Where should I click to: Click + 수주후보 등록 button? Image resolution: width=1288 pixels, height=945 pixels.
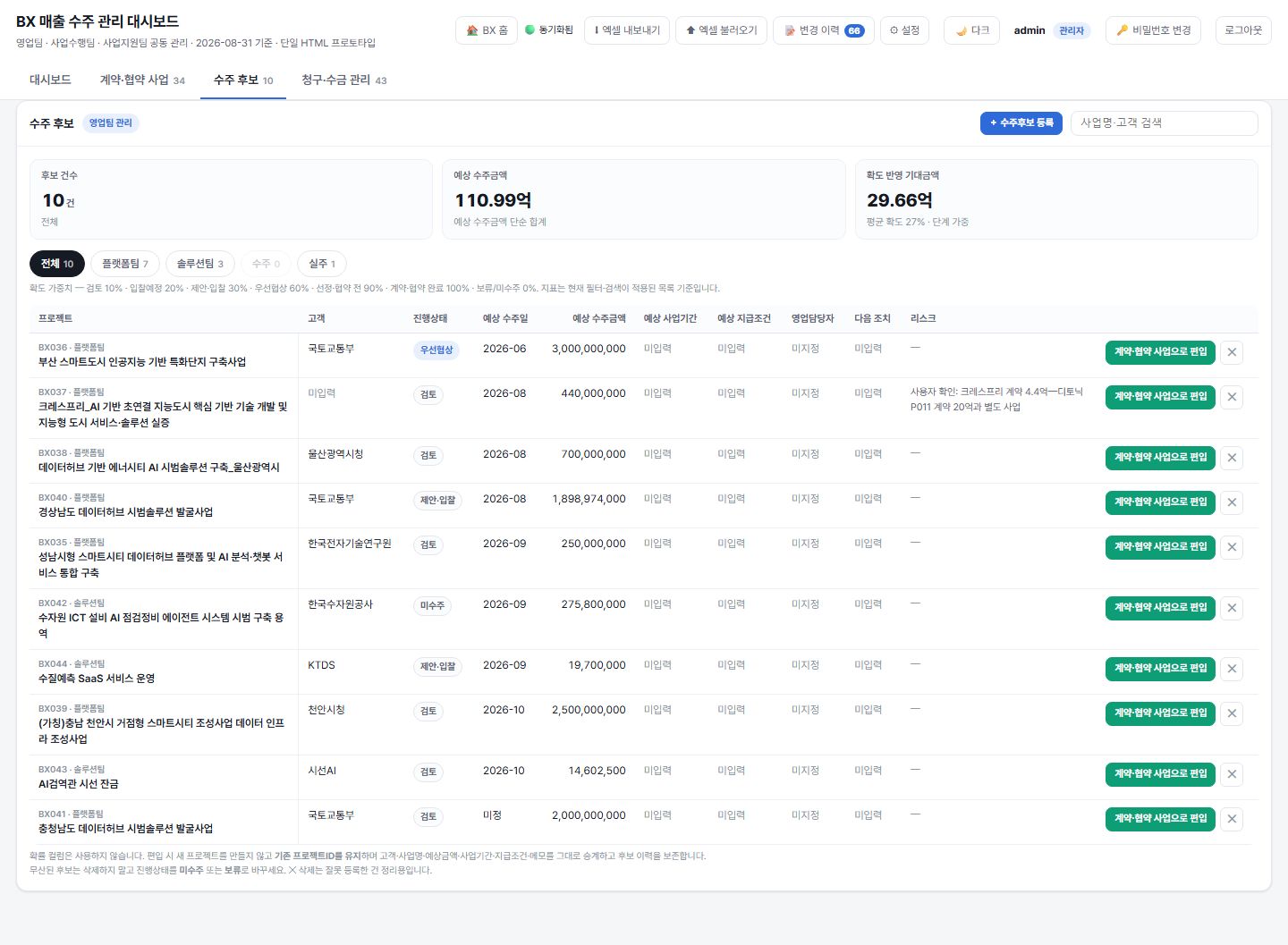[1021, 123]
